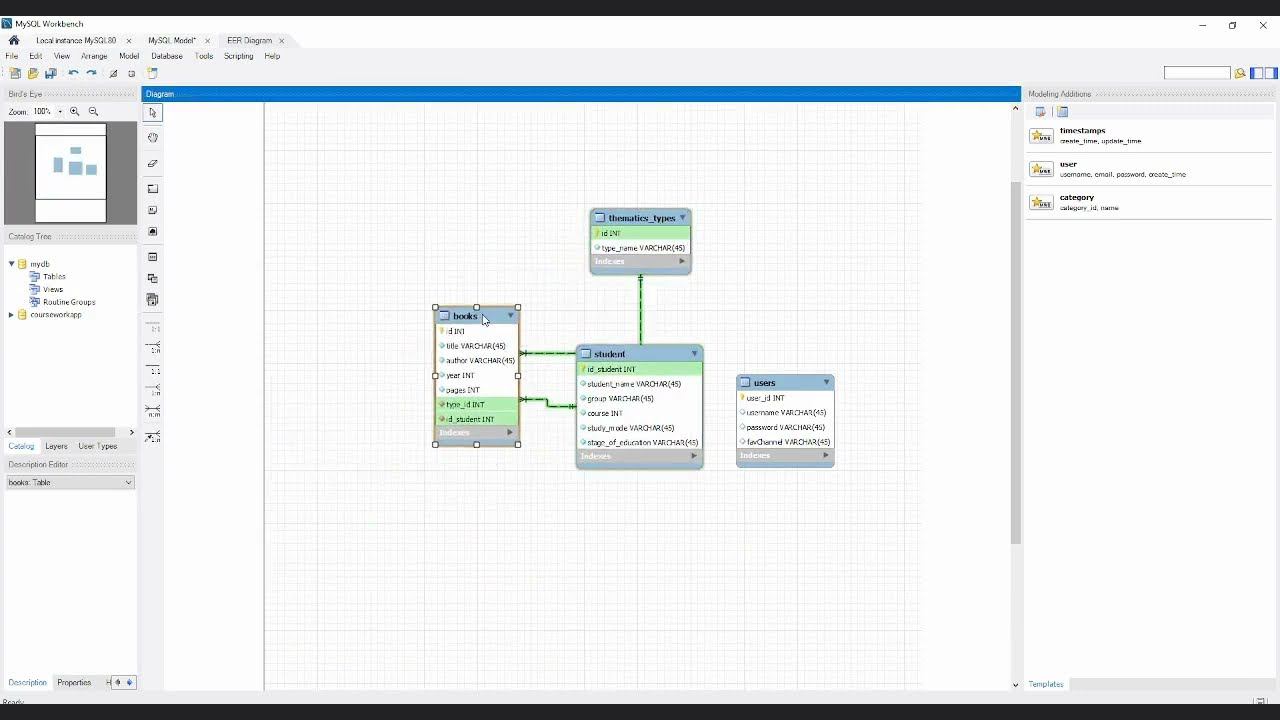
Task: Click the user template icon
Action: (x=1042, y=169)
